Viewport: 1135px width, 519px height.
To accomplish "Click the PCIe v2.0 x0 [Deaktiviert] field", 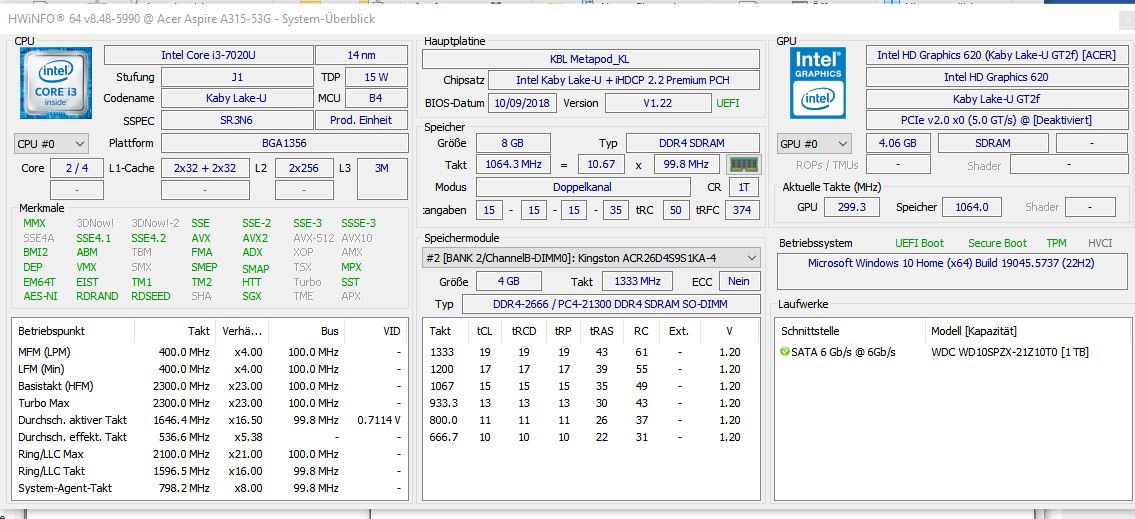I will click(x=996, y=119).
